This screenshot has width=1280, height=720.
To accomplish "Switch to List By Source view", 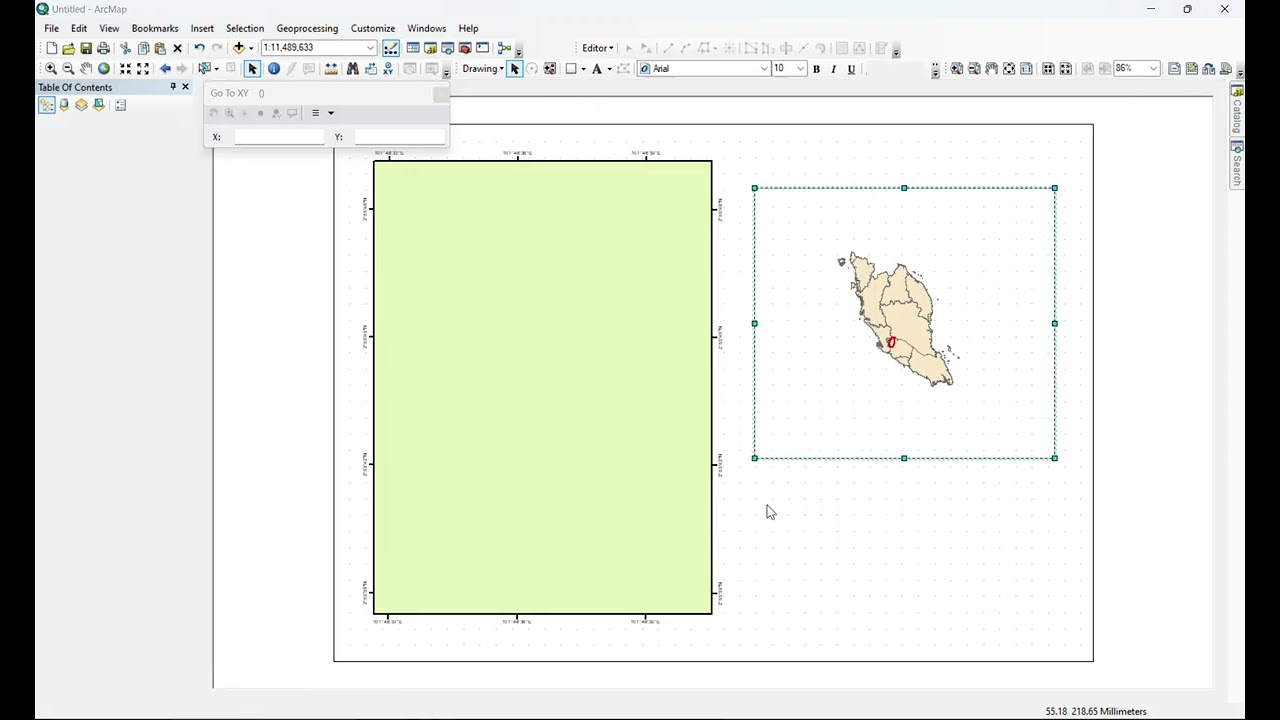I will (x=64, y=105).
